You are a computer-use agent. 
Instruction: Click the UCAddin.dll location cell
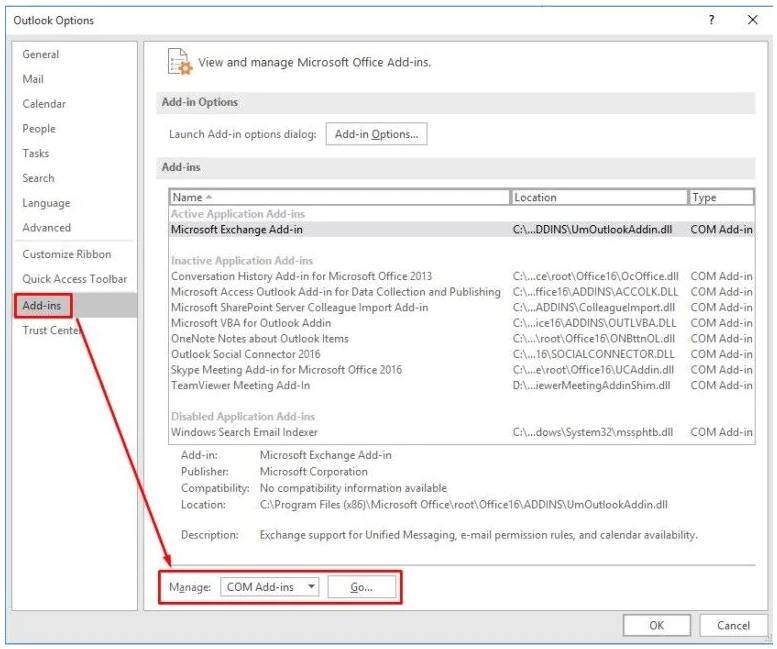pyautogui.click(x=593, y=370)
